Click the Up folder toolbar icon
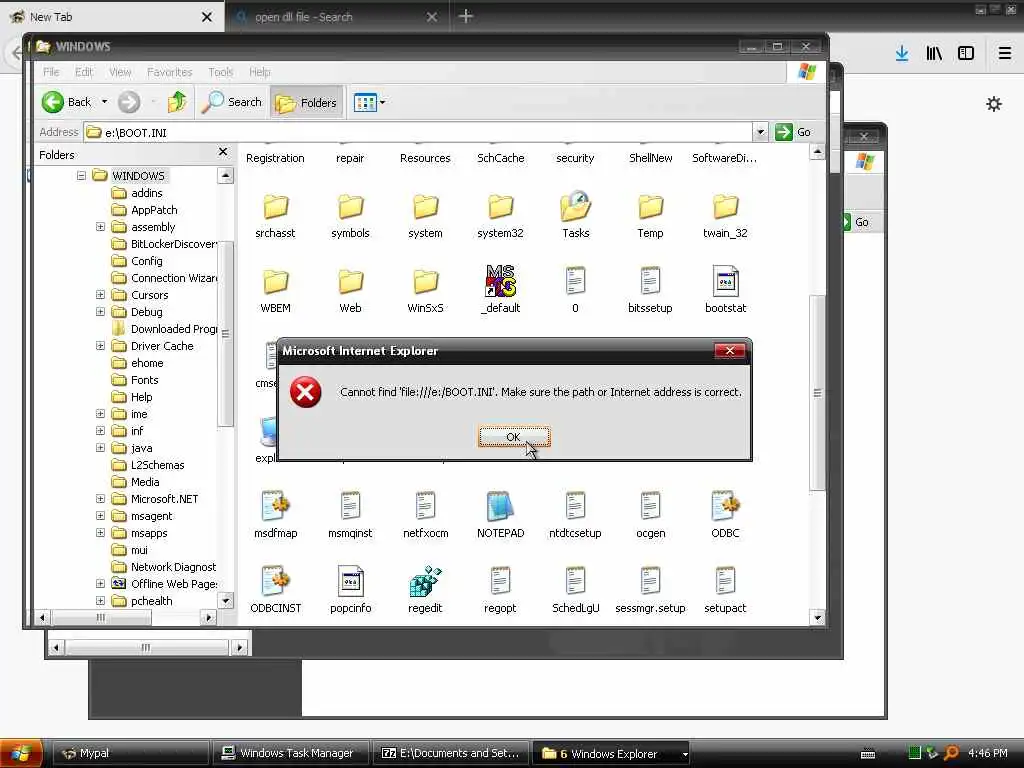 click(x=176, y=102)
